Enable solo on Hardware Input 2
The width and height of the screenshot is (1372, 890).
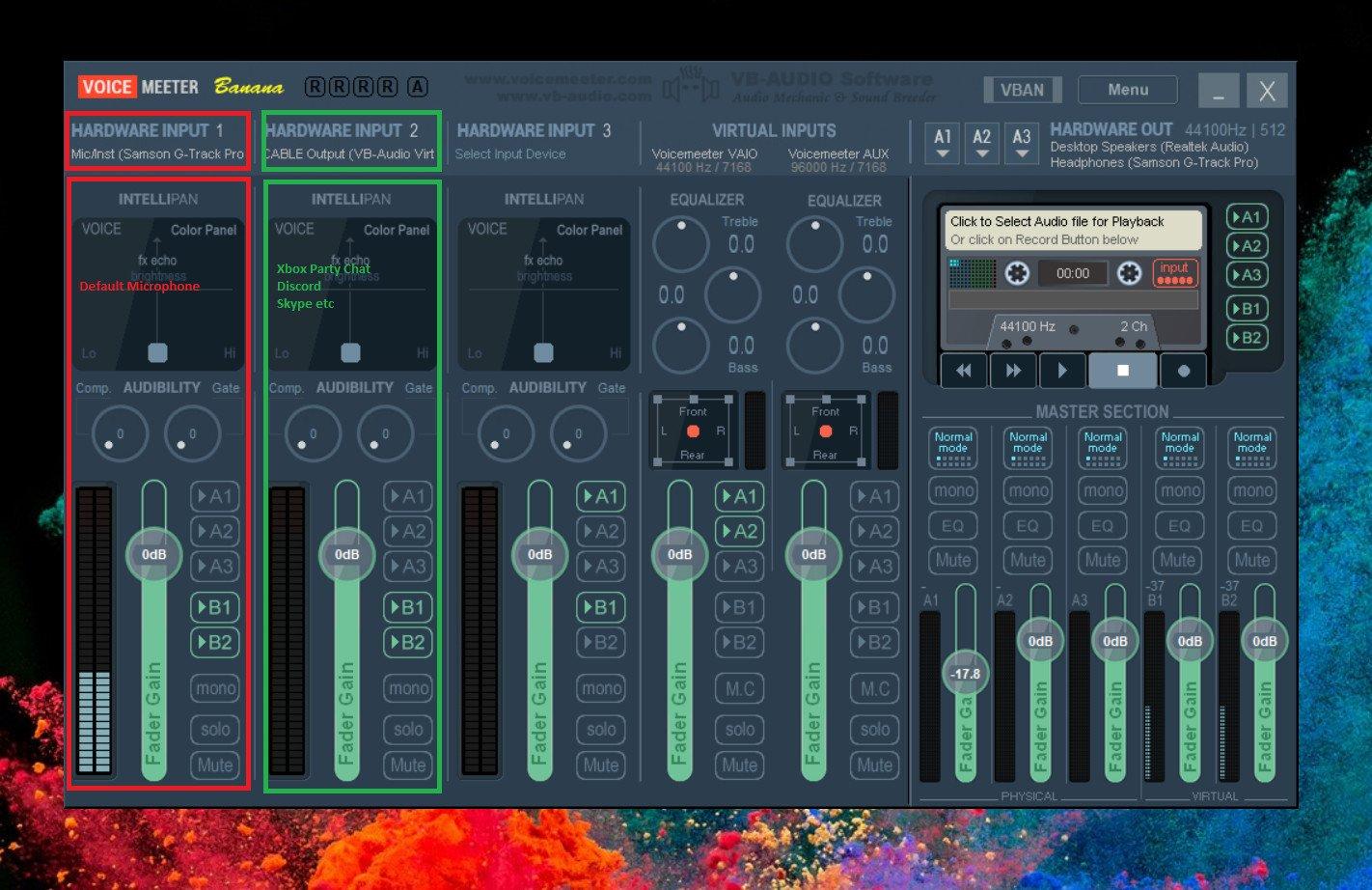(408, 730)
